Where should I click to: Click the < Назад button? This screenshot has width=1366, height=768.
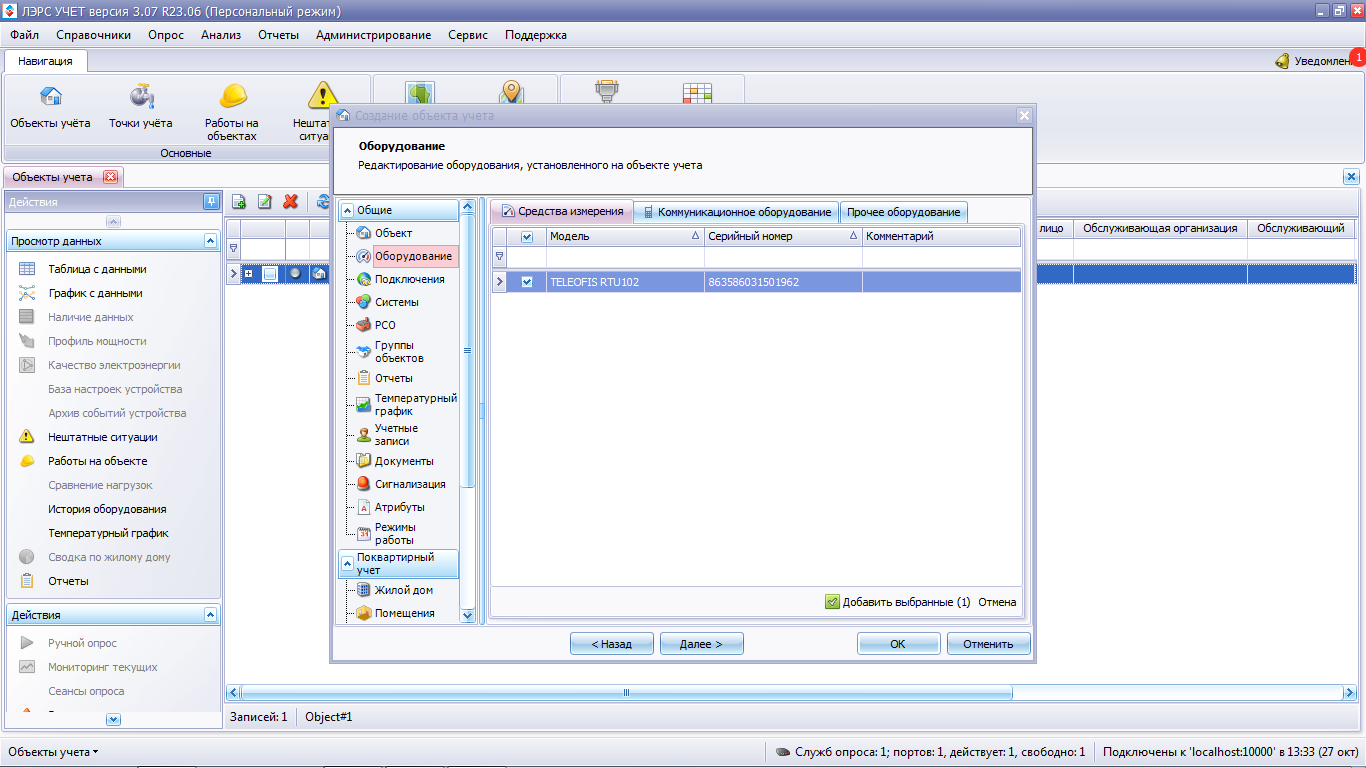coord(612,644)
